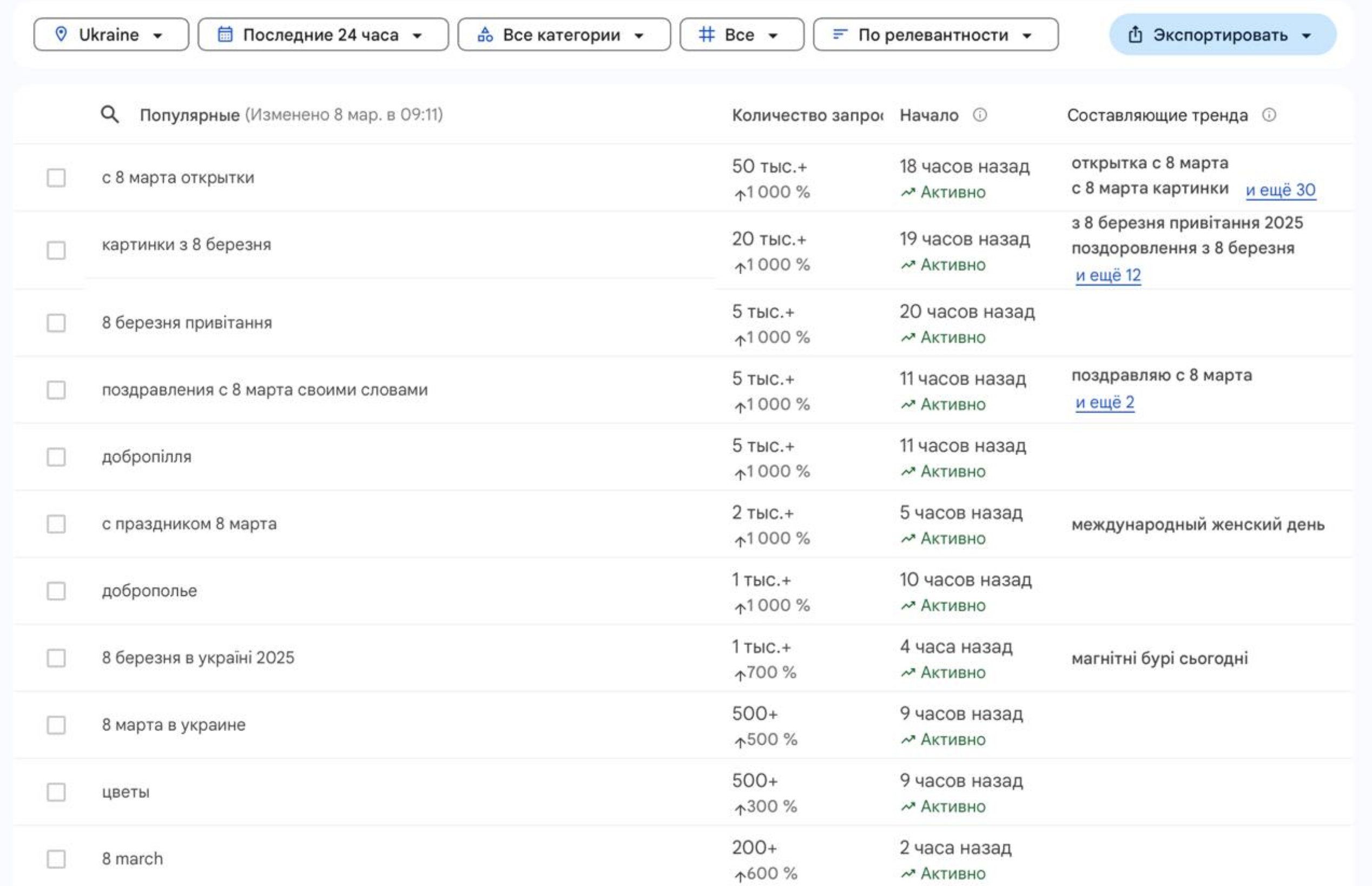Open trend row 8 березня привітання

tap(187, 323)
